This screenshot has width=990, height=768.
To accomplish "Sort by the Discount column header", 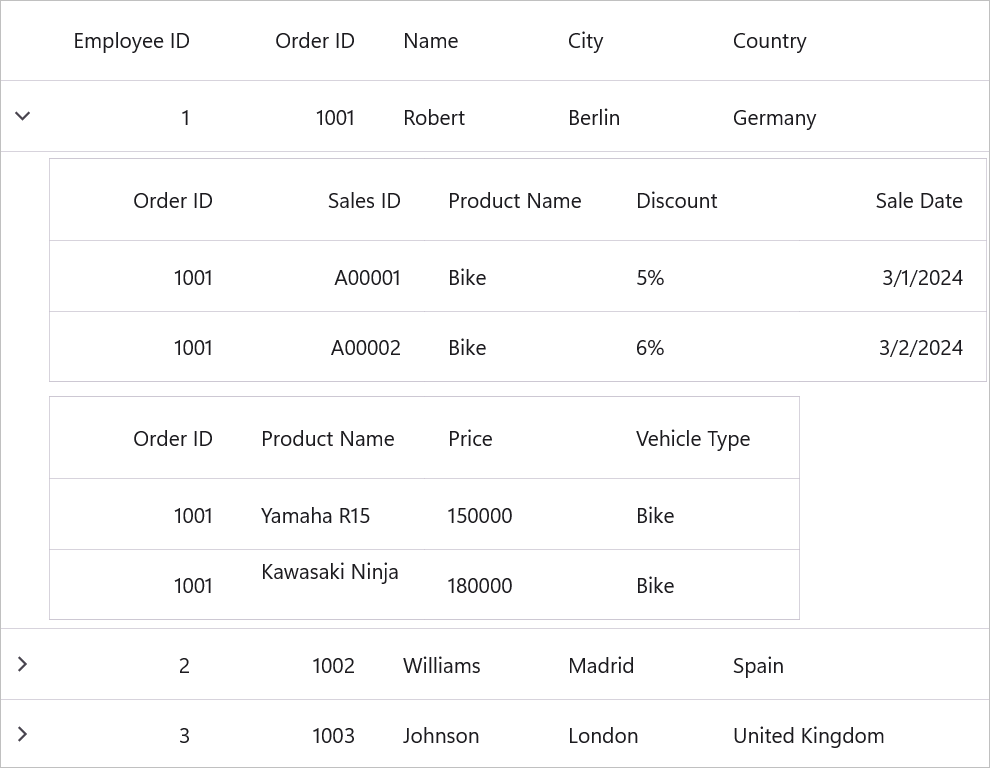I will 676,201.
